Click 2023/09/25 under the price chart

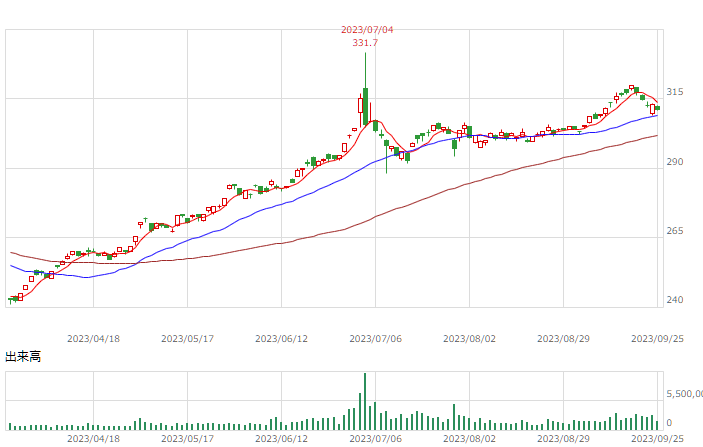pyautogui.click(x=657, y=339)
